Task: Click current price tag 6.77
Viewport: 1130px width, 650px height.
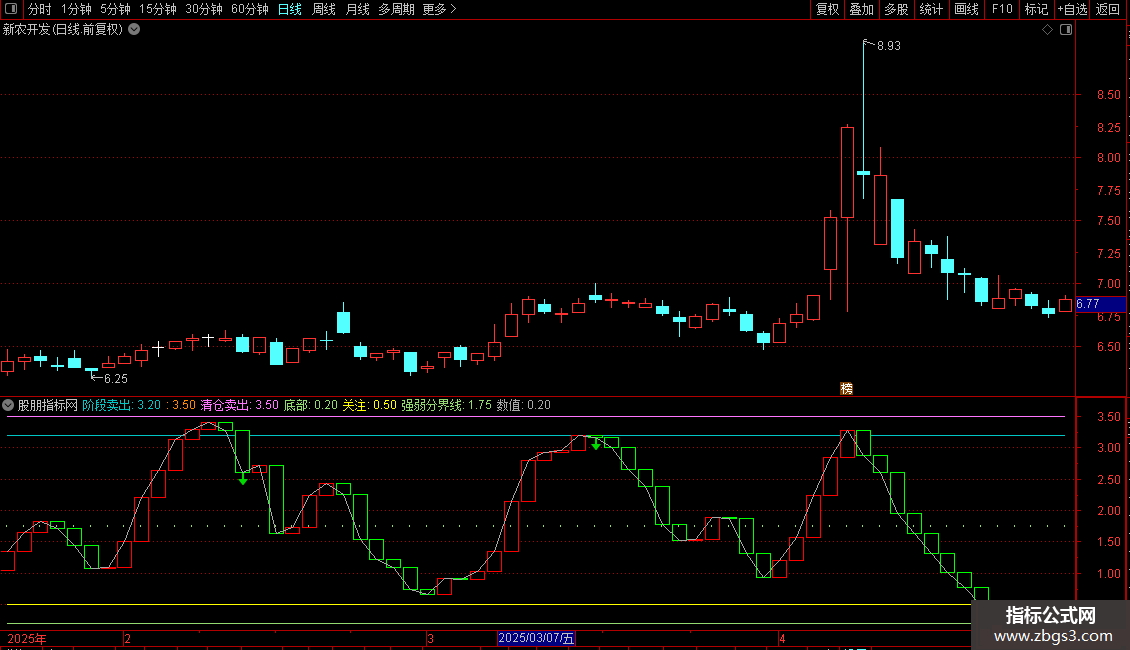Action: [1100, 304]
